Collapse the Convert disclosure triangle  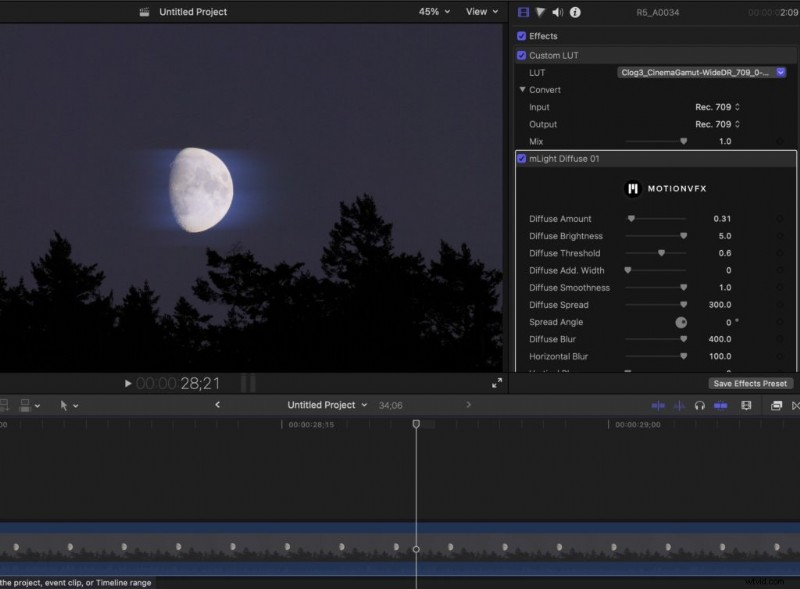coord(523,89)
